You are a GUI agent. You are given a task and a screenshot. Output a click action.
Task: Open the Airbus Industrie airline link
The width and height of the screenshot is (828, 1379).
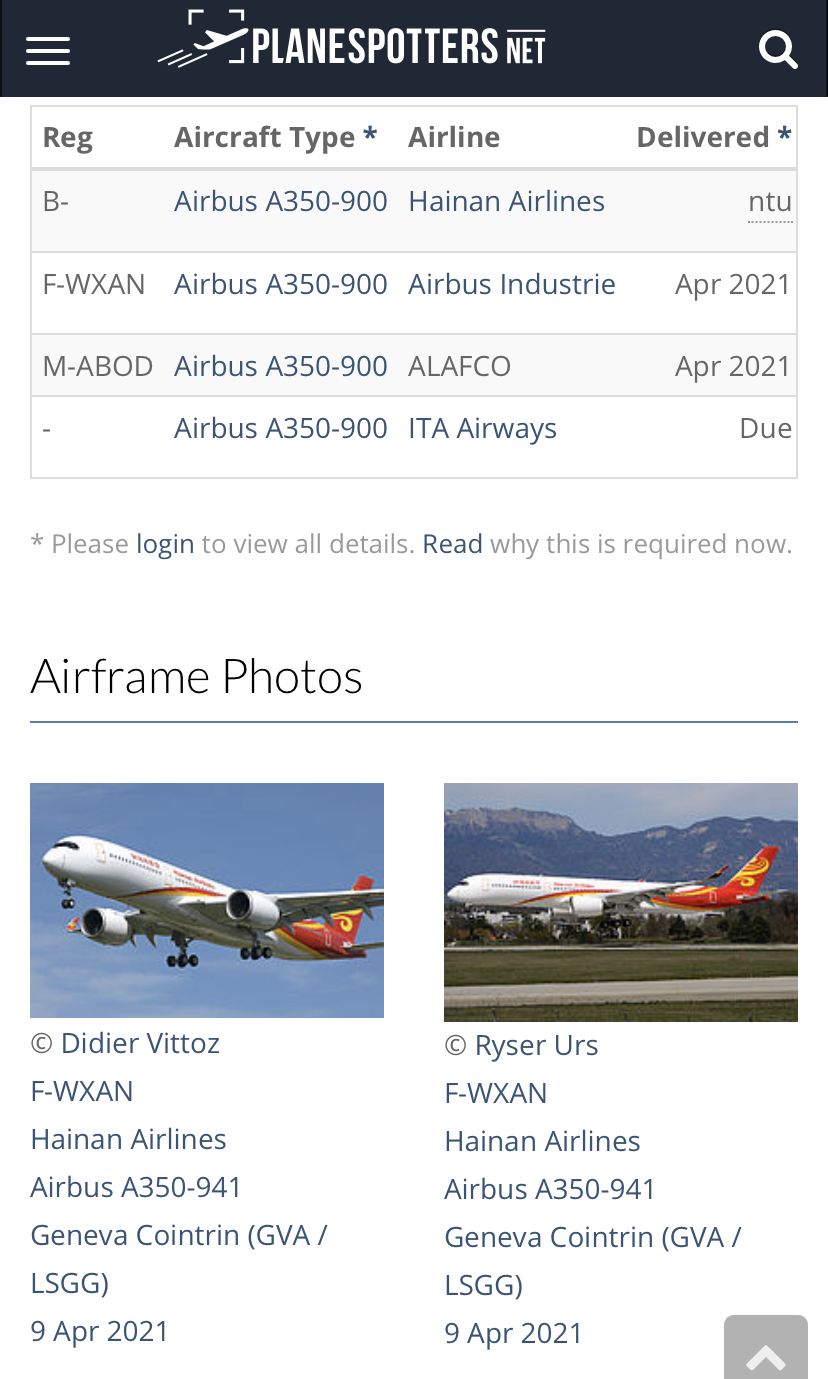(511, 285)
